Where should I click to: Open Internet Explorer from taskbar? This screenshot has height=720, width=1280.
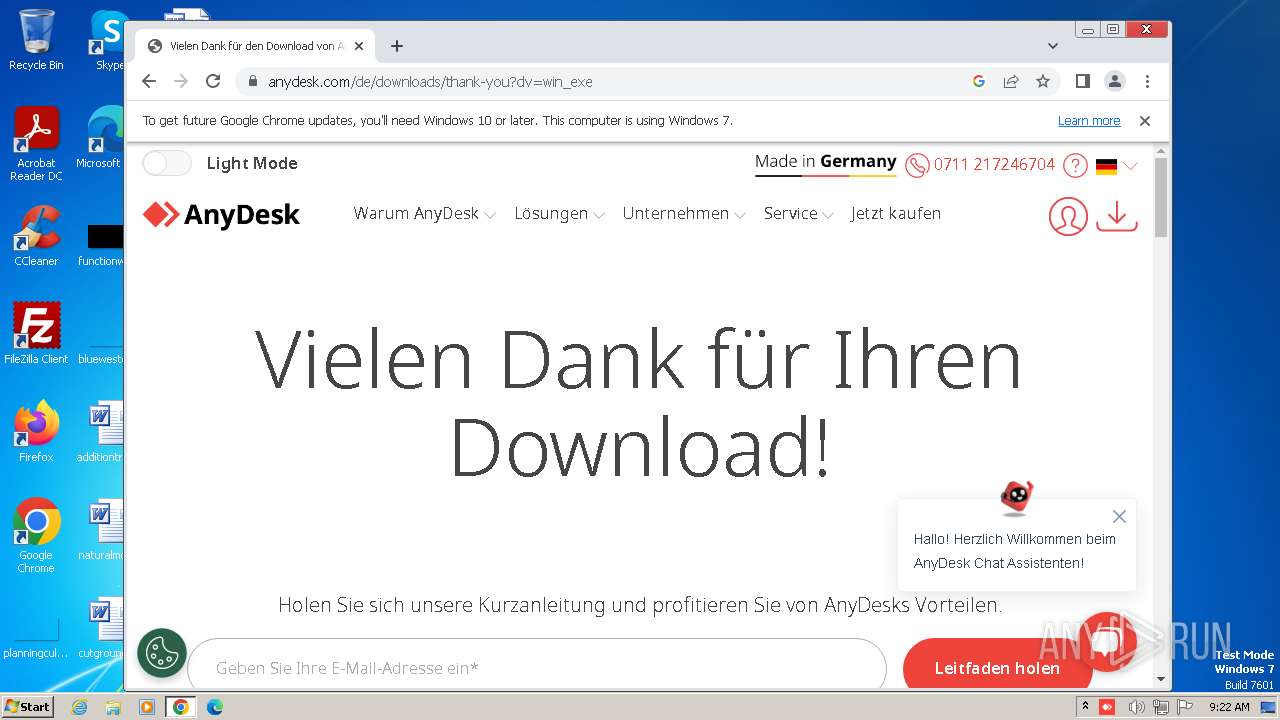click(80, 707)
